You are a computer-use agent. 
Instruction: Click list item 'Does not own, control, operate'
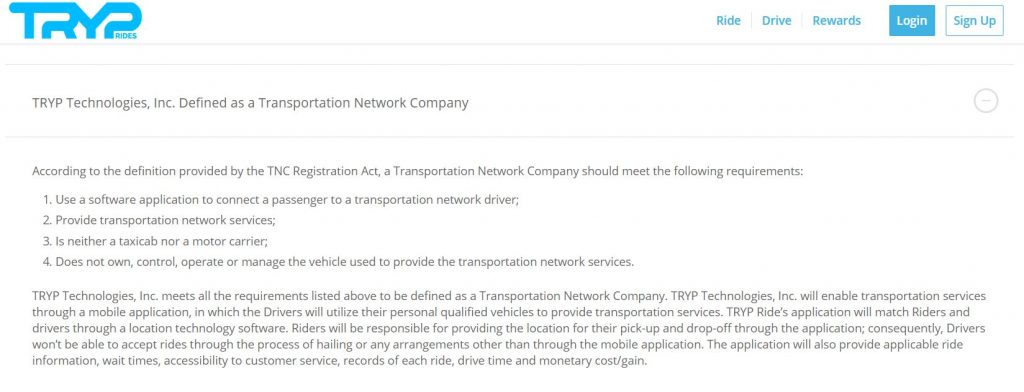(x=339, y=262)
